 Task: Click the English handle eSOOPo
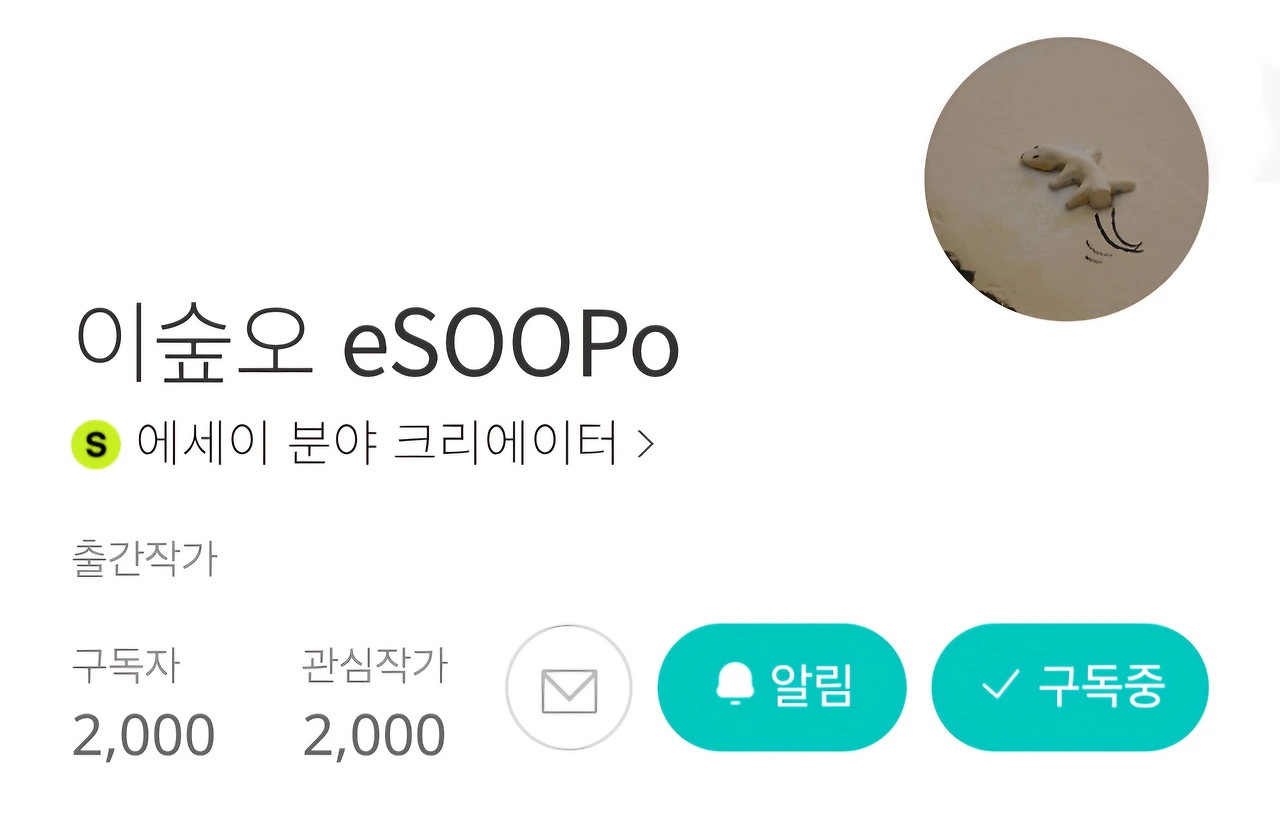pyautogui.click(x=511, y=347)
